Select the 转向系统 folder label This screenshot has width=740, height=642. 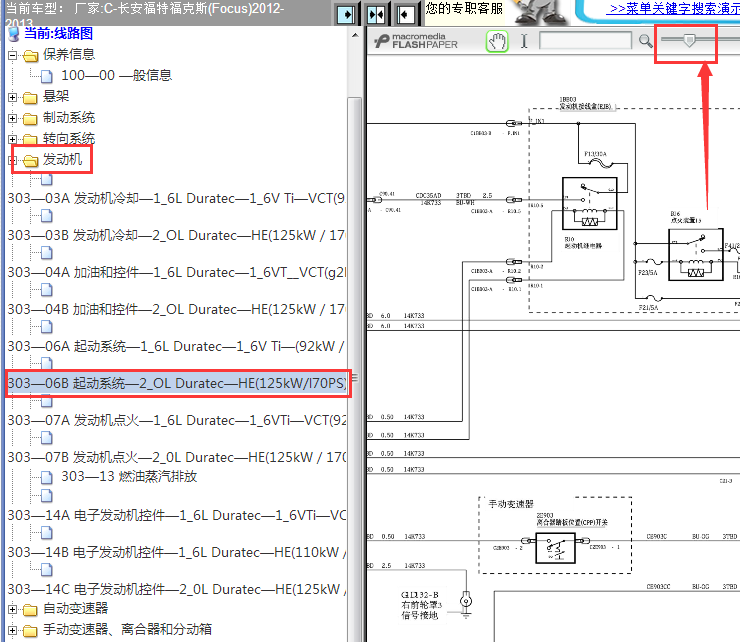pos(69,138)
